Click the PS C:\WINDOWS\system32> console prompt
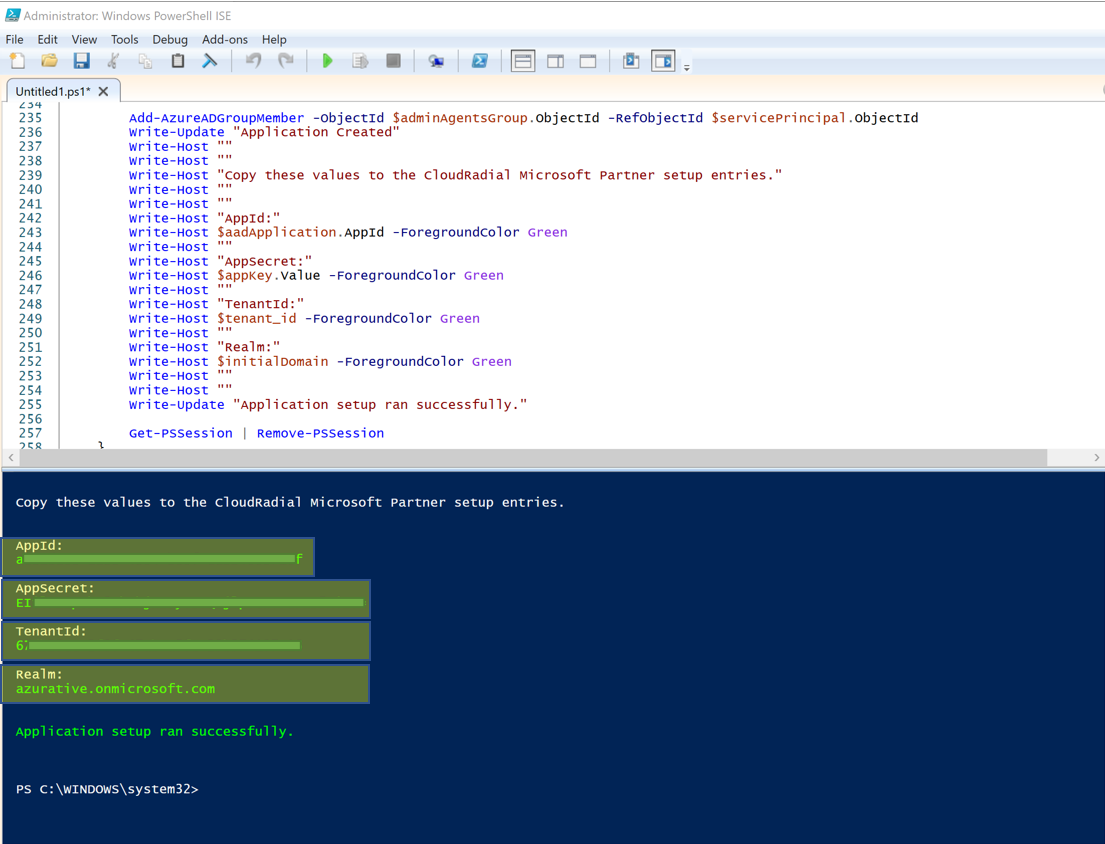1105x844 pixels. (107, 789)
